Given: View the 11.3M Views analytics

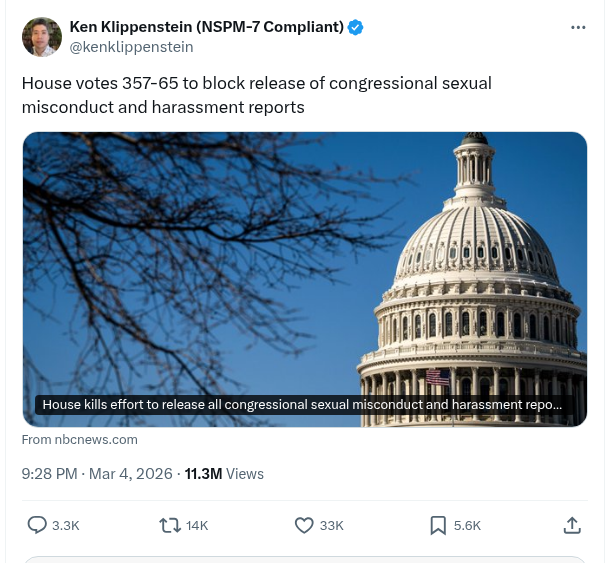Looking at the screenshot, I should click(x=224, y=474).
